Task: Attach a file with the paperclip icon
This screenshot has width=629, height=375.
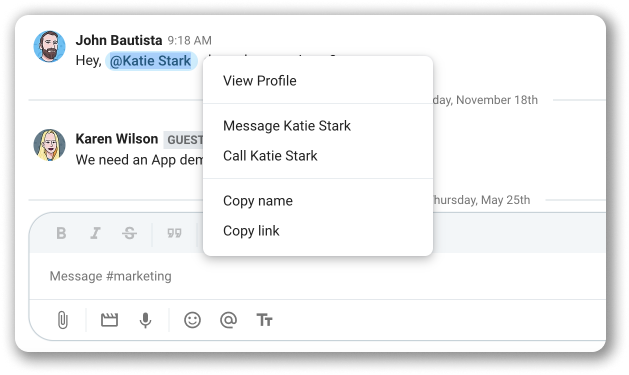Action: [63, 320]
